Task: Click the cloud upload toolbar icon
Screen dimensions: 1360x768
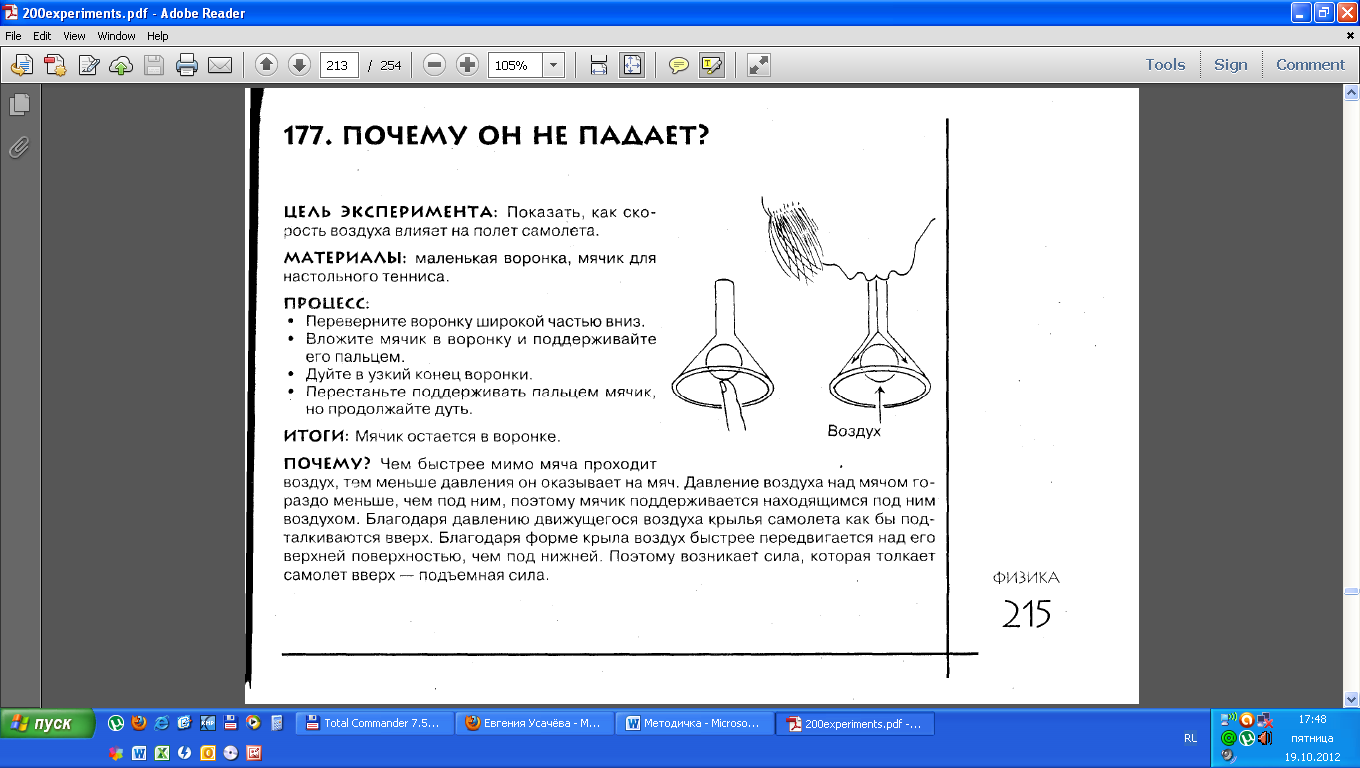Action: [121, 65]
